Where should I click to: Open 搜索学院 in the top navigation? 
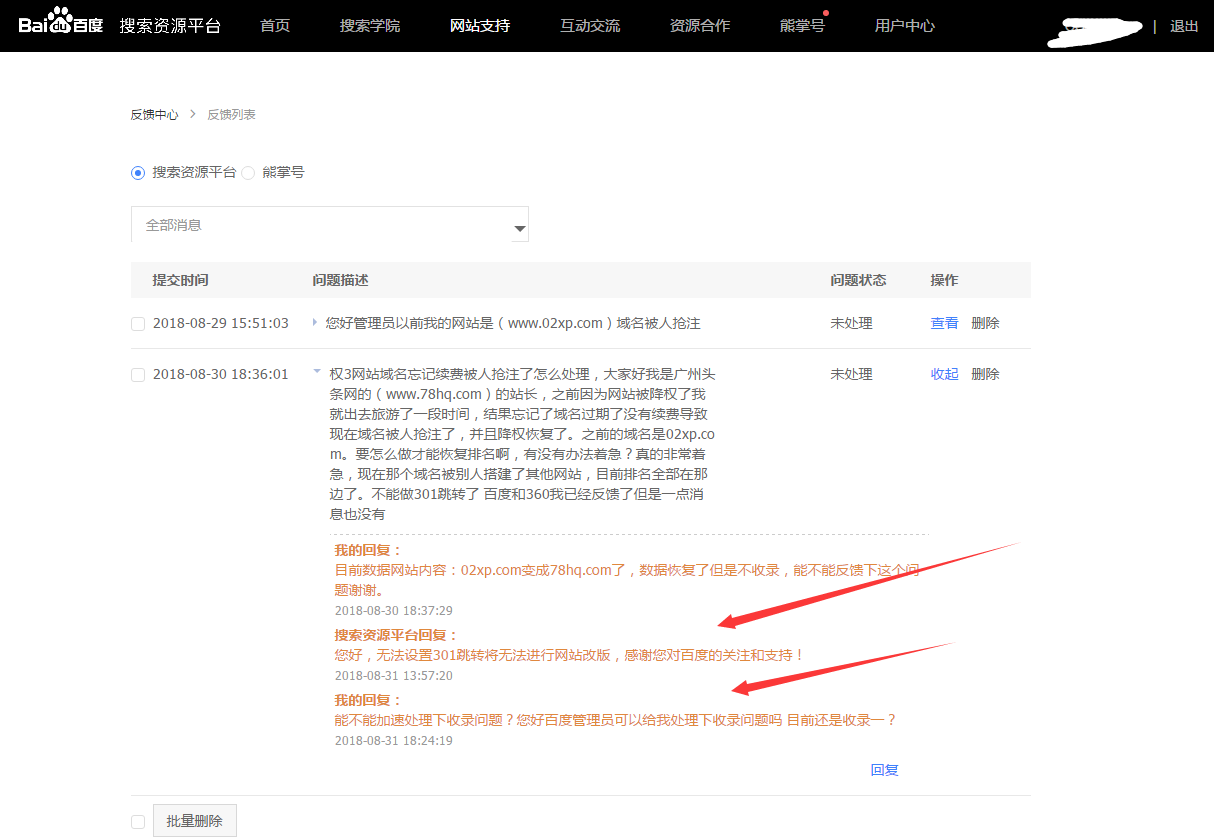(370, 26)
